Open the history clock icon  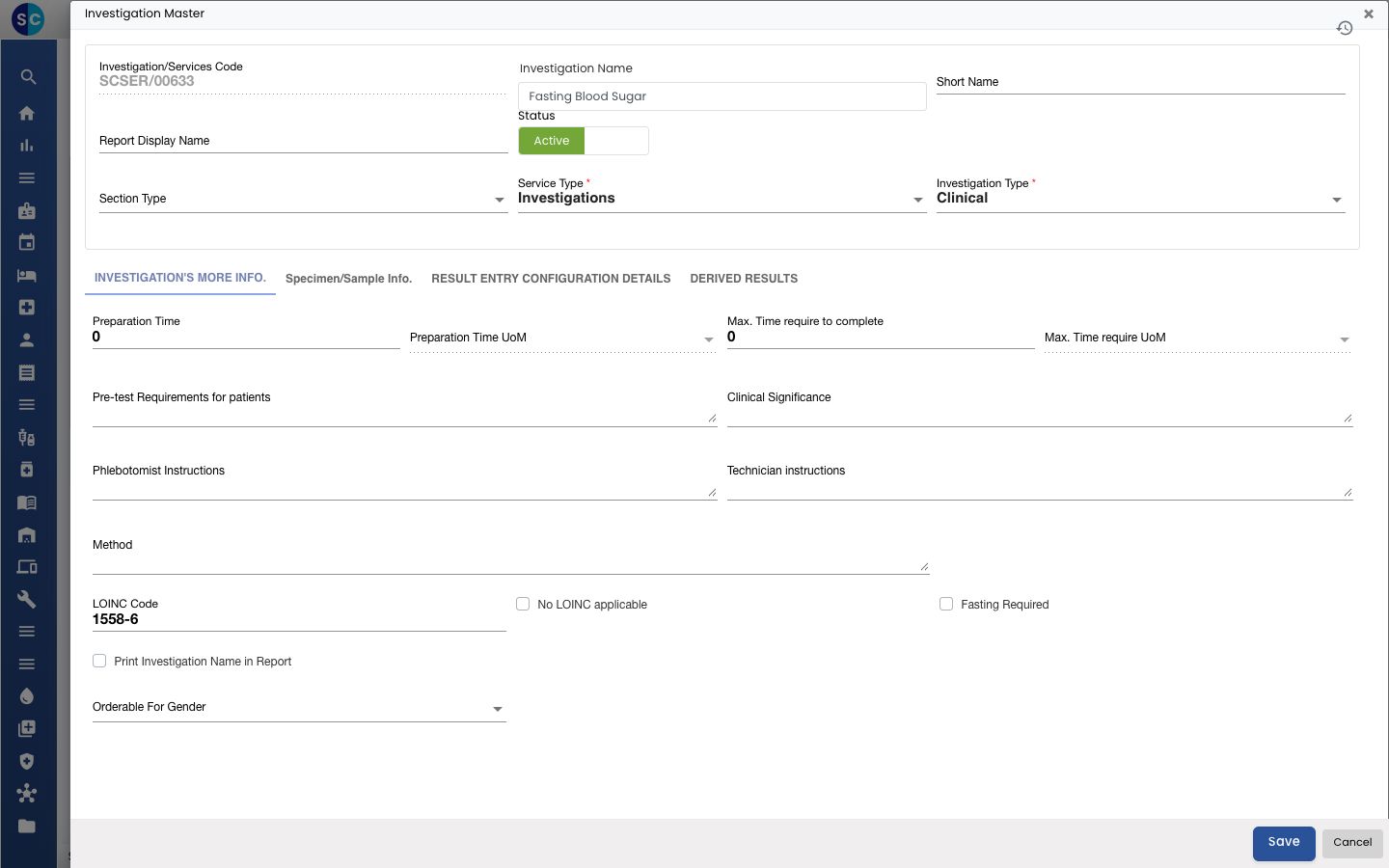pyautogui.click(x=1345, y=28)
